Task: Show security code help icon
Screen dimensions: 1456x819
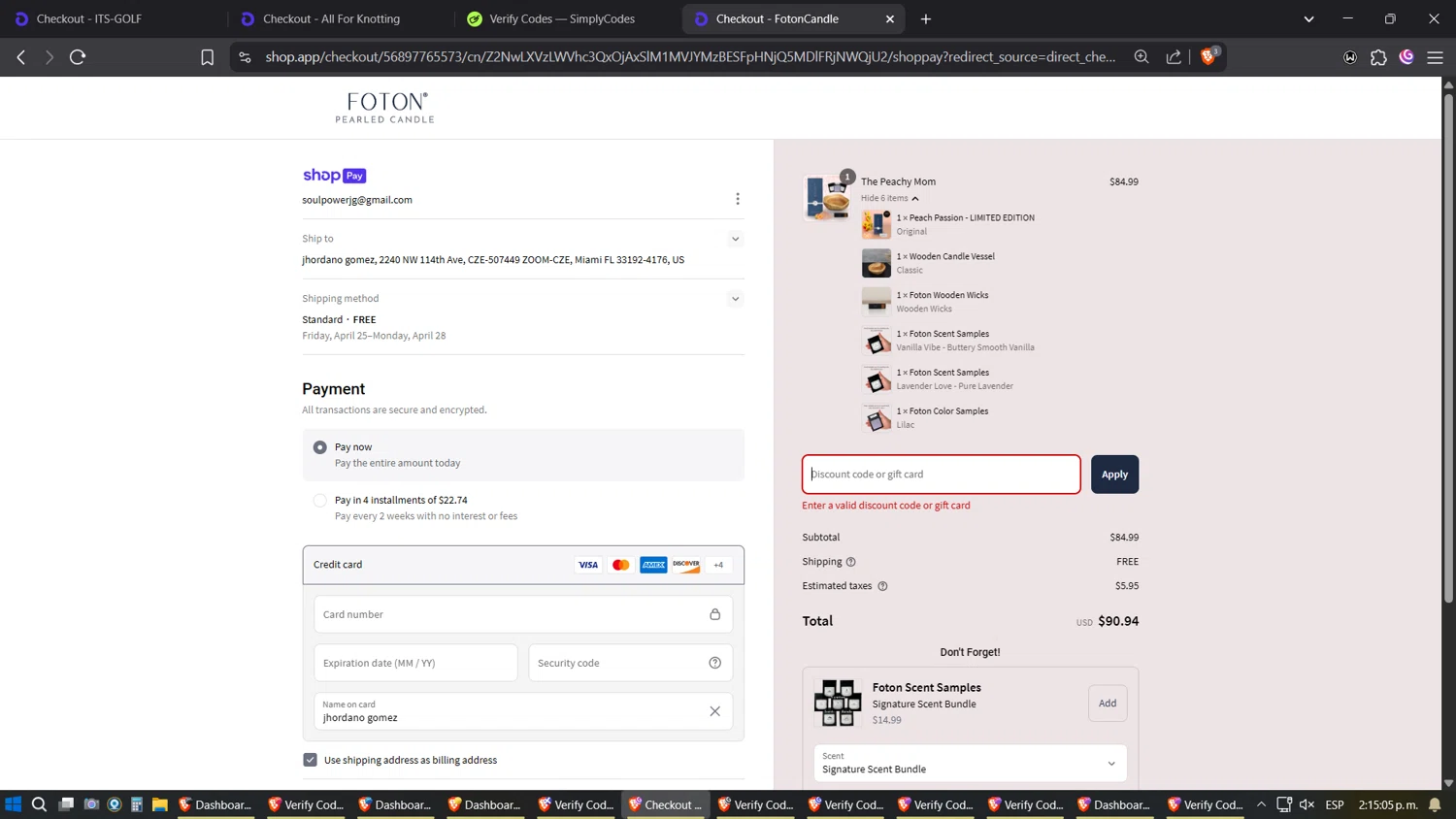Action: [x=714, y=663]
